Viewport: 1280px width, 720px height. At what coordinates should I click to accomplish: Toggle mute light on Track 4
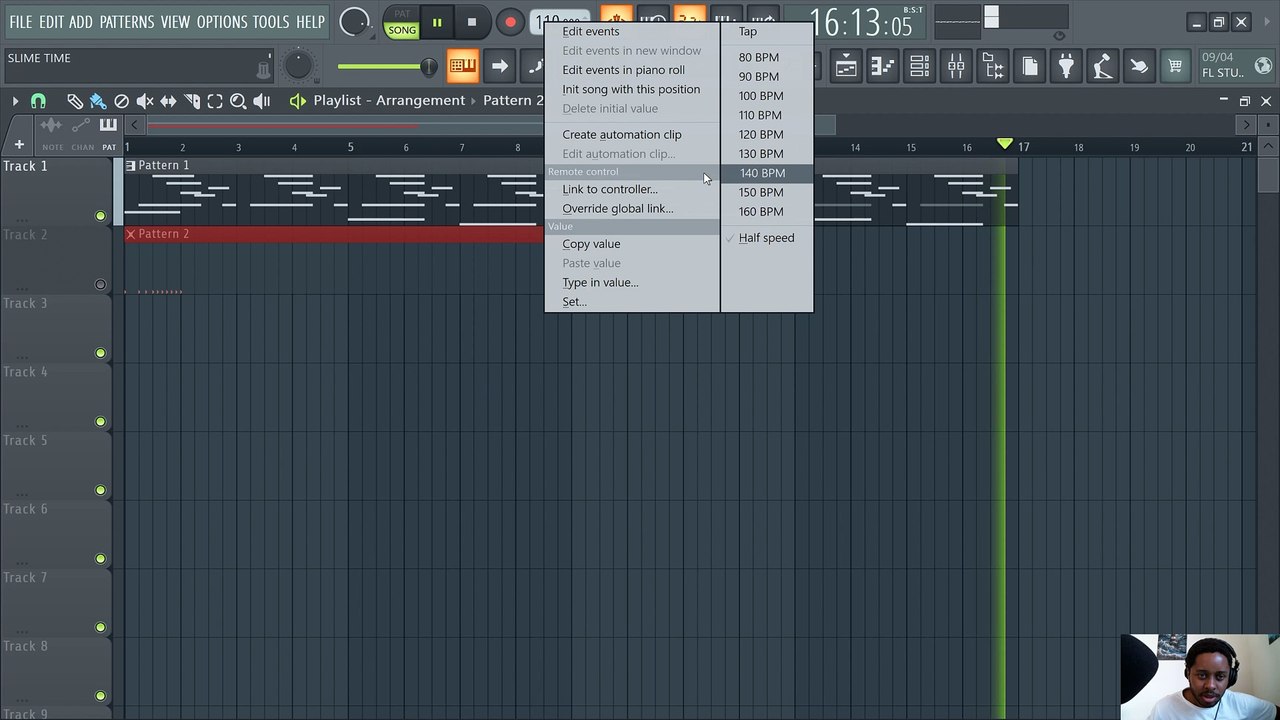pos(100,422)
